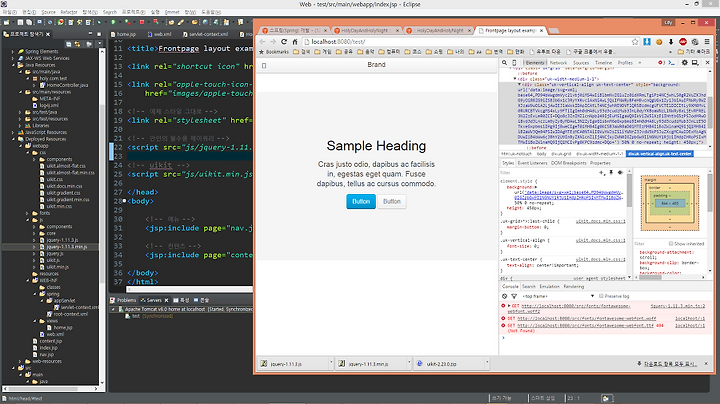720x404 pixels.
Task: Collapse the Java Resources tree node
Action: (x=13, y=65)
